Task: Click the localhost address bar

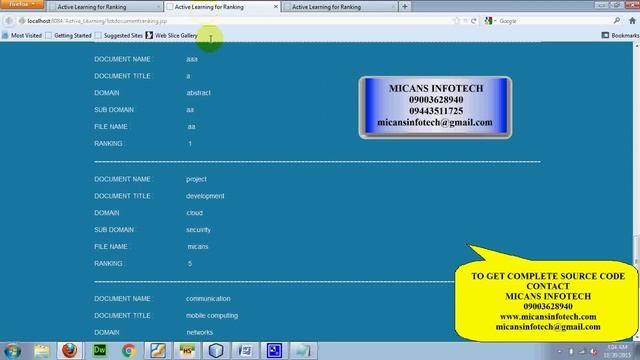Action: (x=237, y=21)
